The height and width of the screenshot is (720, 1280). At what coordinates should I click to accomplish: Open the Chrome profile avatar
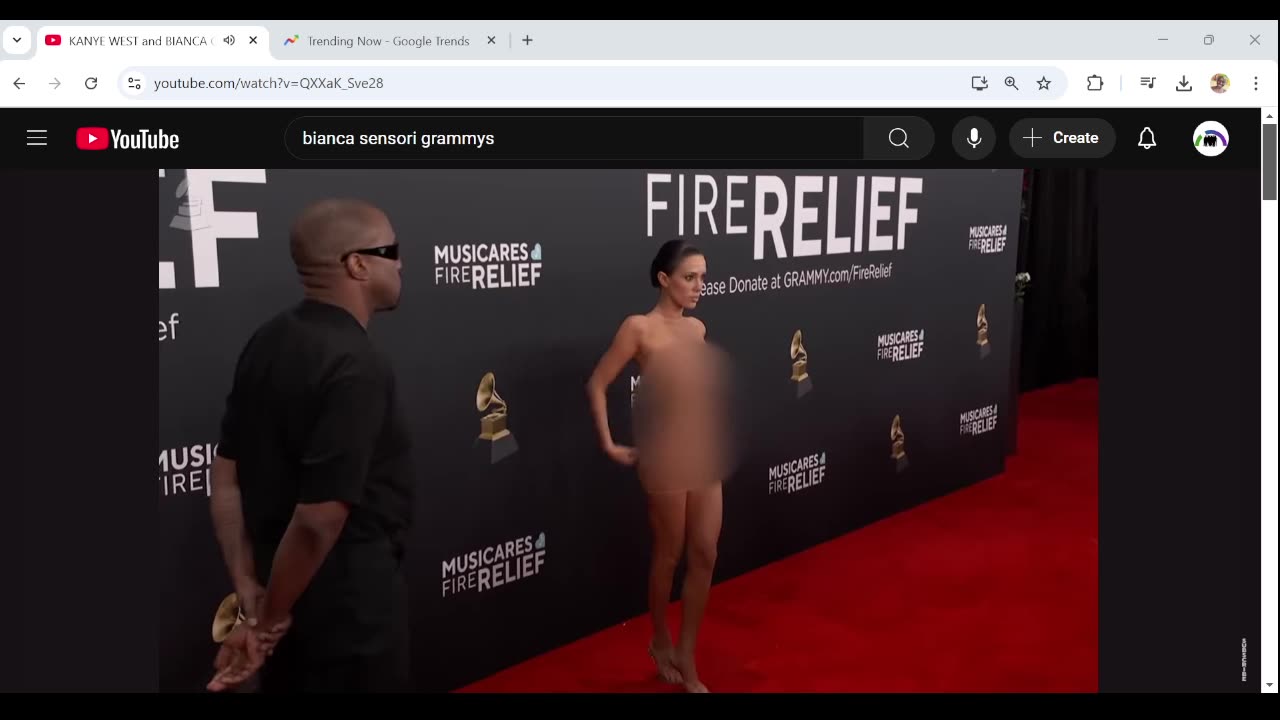[1220, 83]
